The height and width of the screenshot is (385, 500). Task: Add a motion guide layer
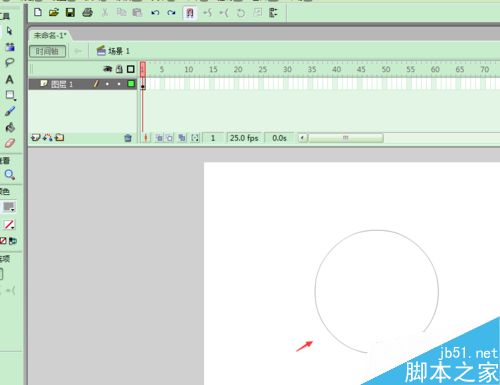click(48, 137)
